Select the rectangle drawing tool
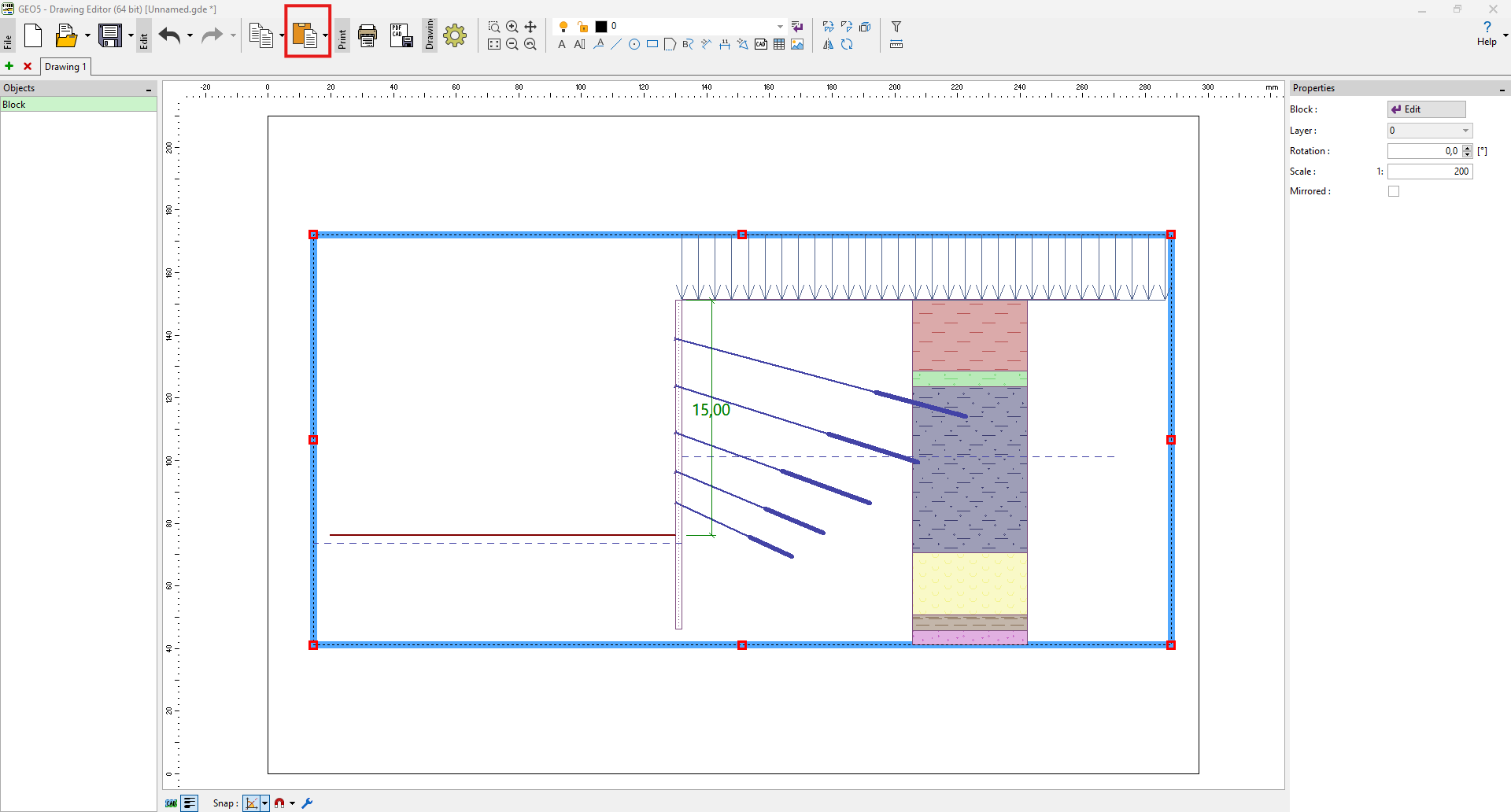Screen dimensions: 1511x812 [652, 45]
